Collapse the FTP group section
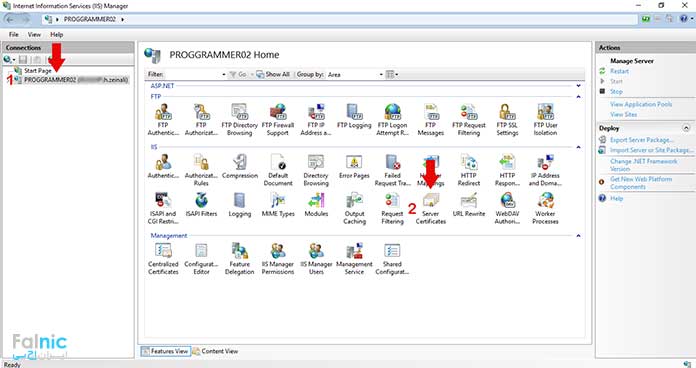Viewport: 696px width, 368px height. (x=578, y=96)
